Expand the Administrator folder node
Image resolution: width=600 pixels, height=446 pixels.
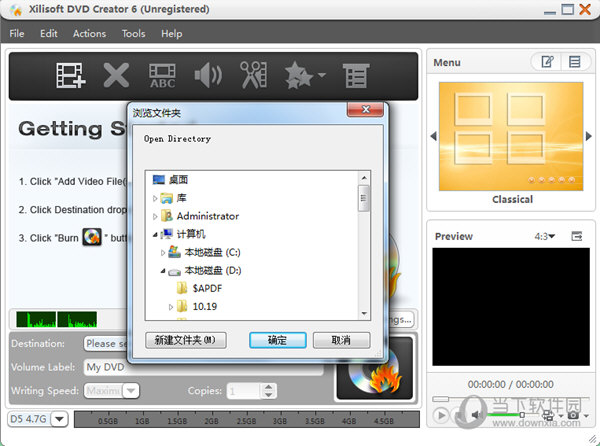(155, 216)
